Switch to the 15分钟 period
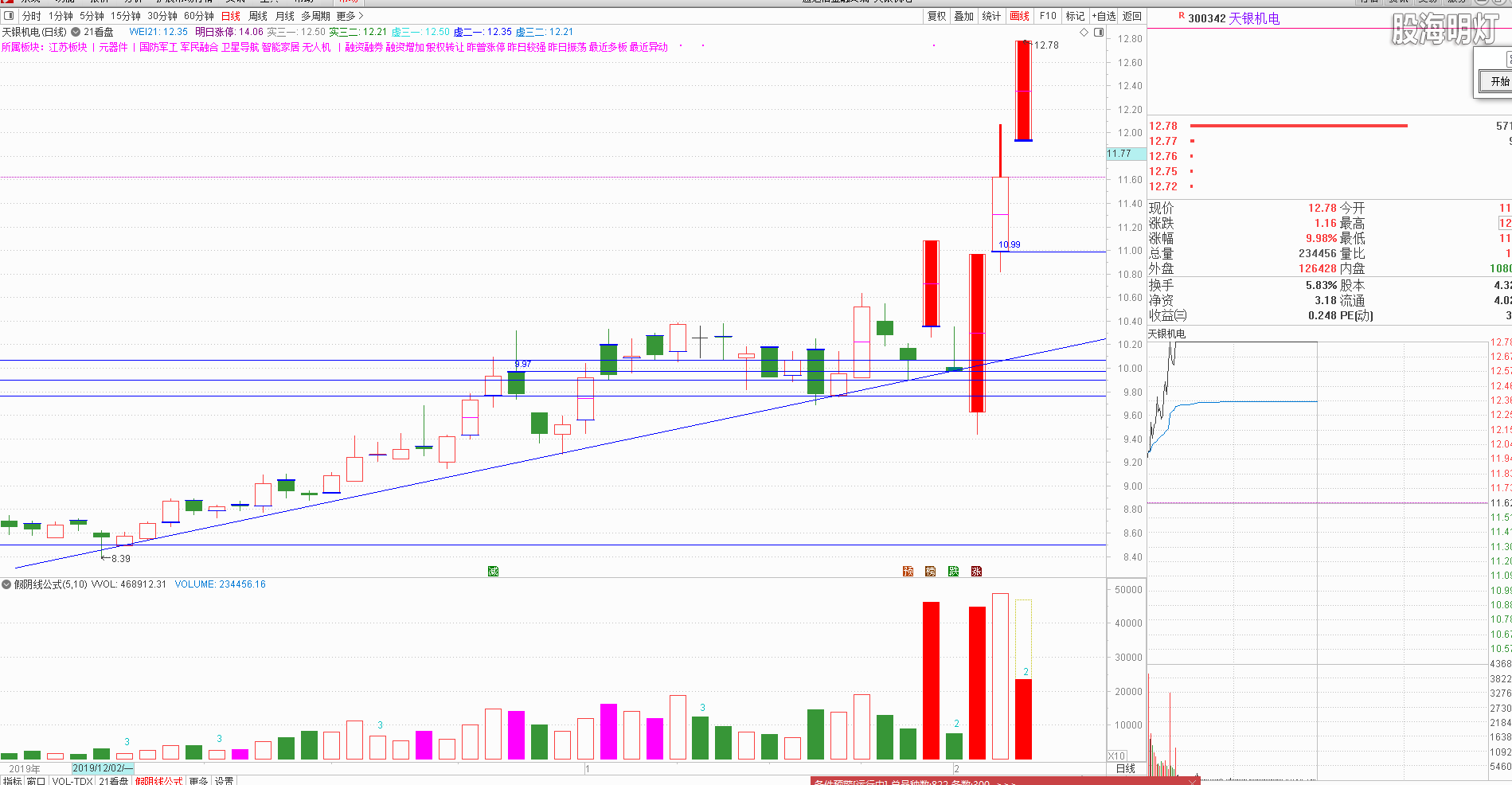1512x785 pixels. [126, 16]
